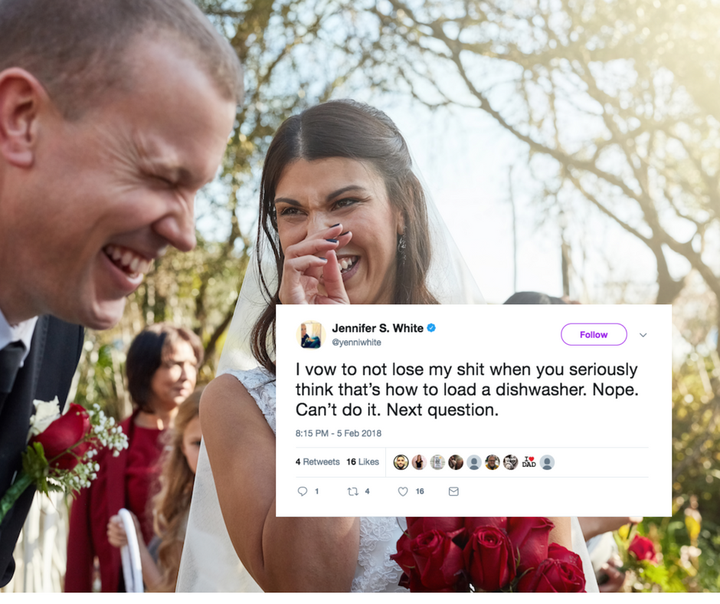Click the blue verified badge
Screen dimensions: 720x604
tap(431, 328)
